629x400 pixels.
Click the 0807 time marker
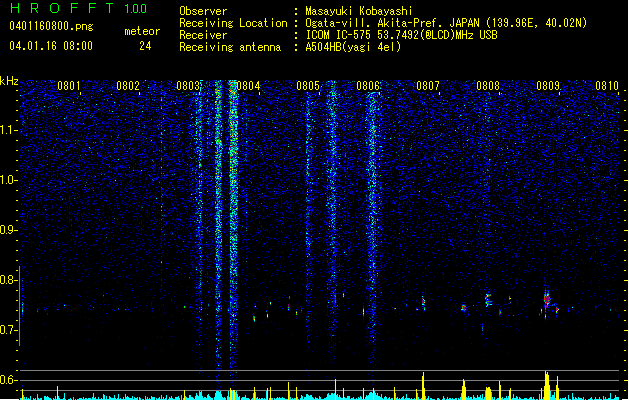click(x=428, y=86)
